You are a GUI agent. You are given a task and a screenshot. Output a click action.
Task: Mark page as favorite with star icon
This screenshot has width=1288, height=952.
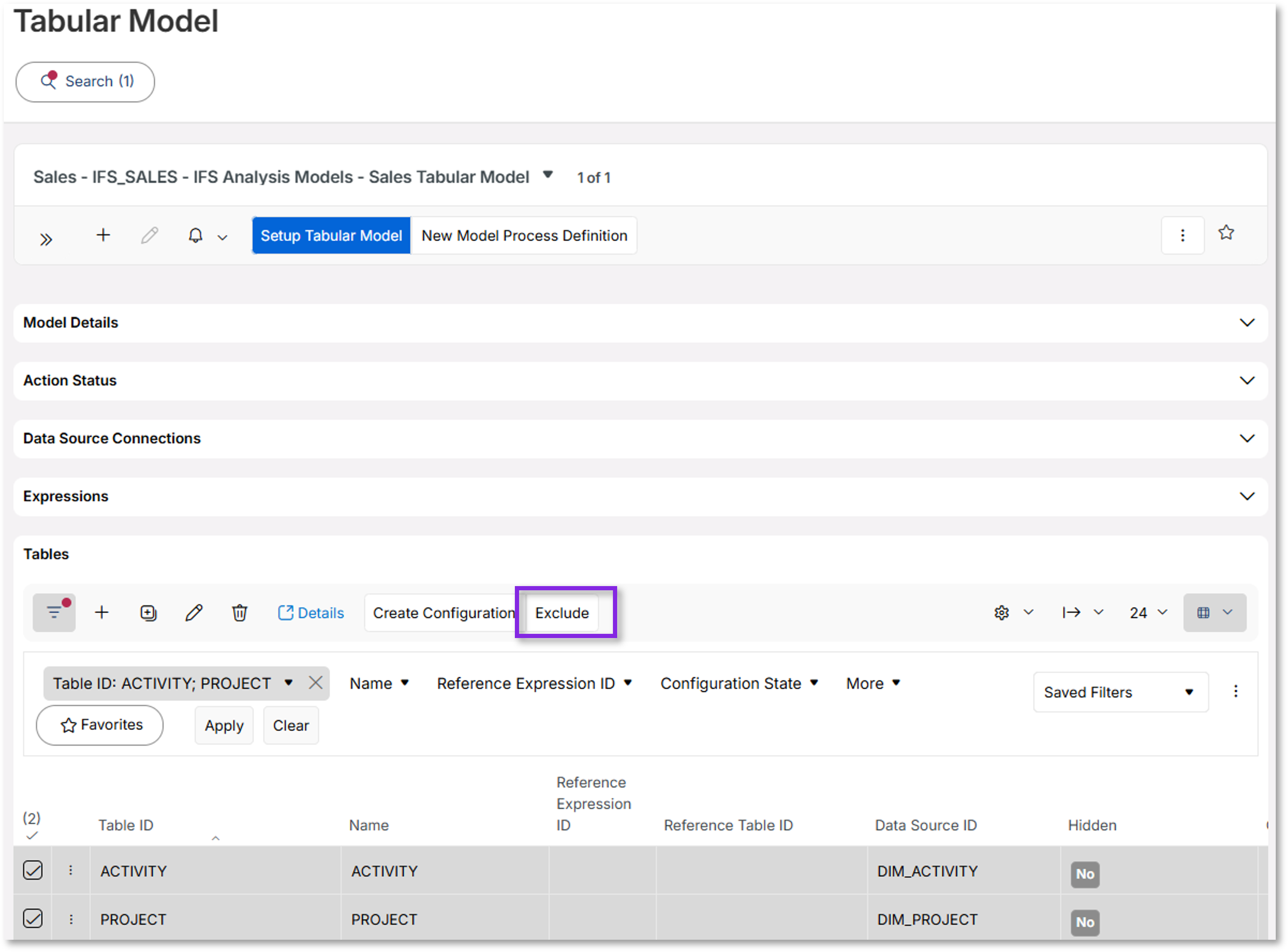pos(1226,232)
